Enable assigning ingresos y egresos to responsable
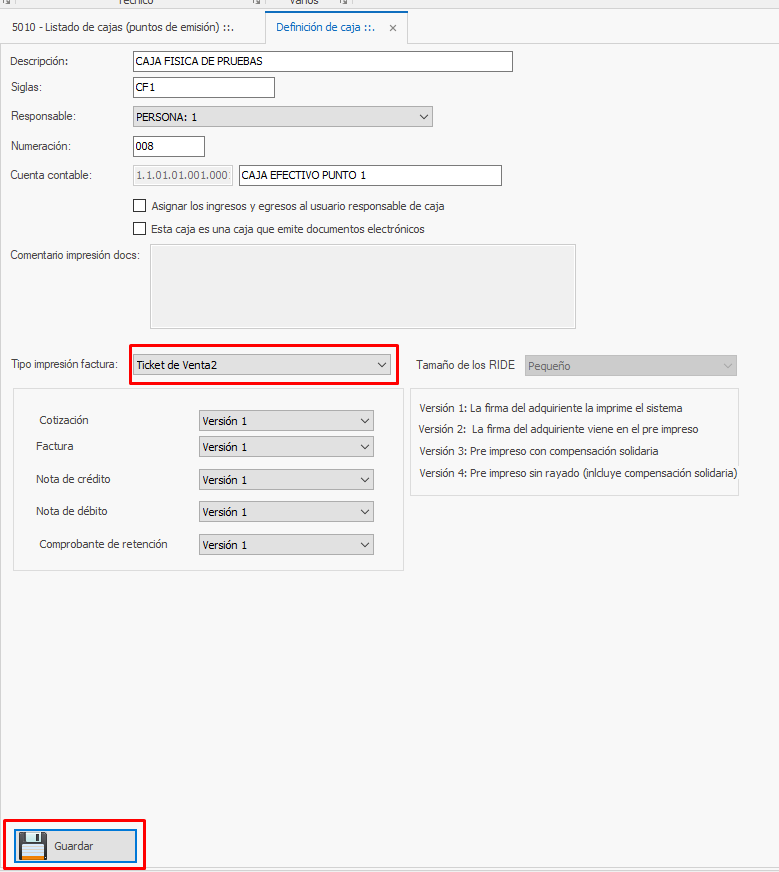This screenshot has width=779, height=872. 140,206
